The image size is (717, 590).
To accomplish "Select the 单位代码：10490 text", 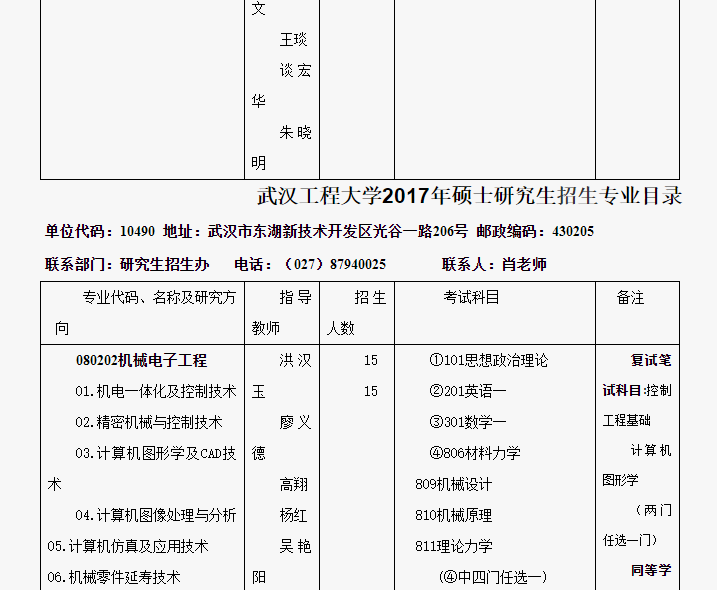I will click(99, 231).
